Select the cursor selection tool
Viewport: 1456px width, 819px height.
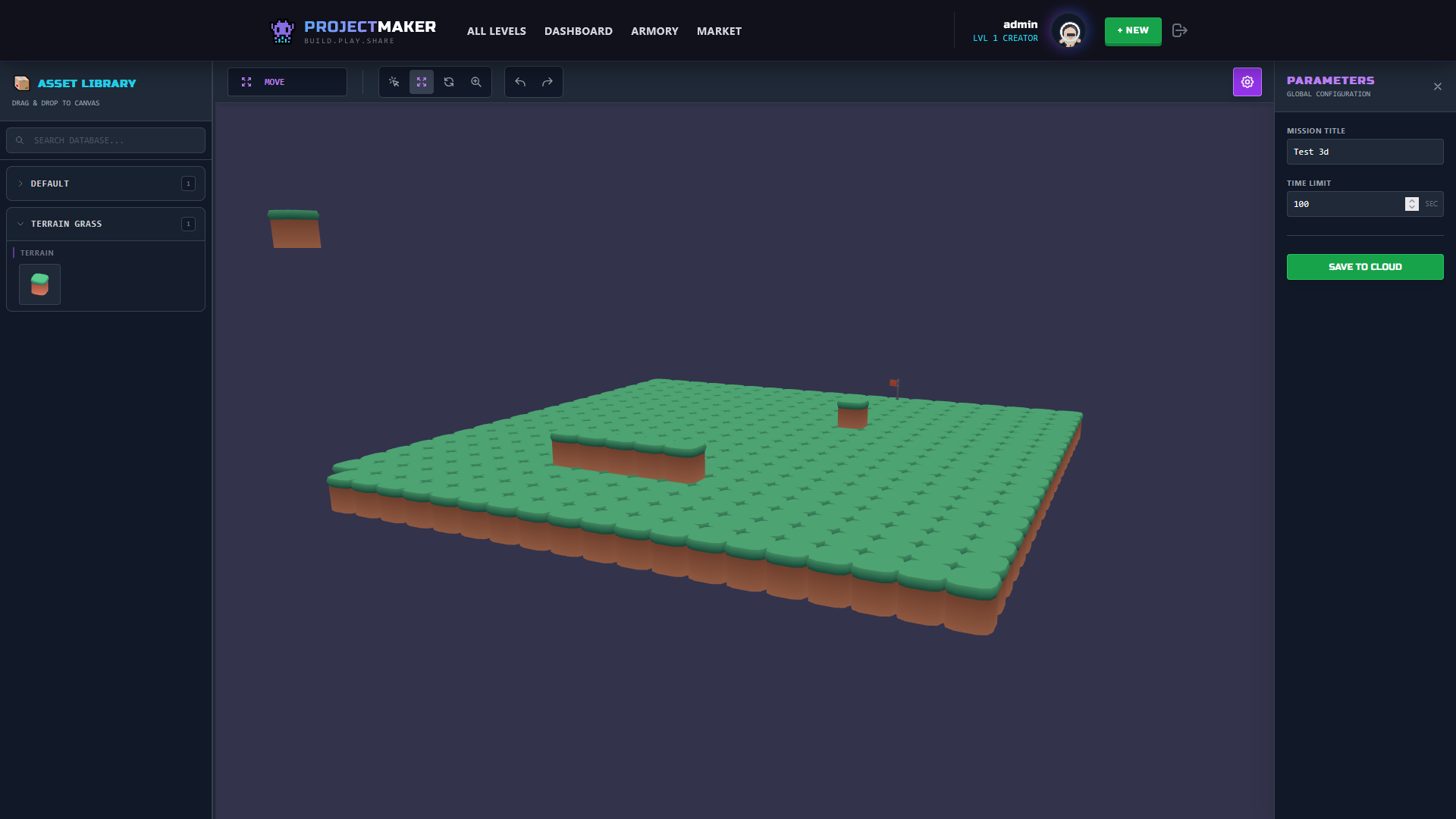click(394, 82)
